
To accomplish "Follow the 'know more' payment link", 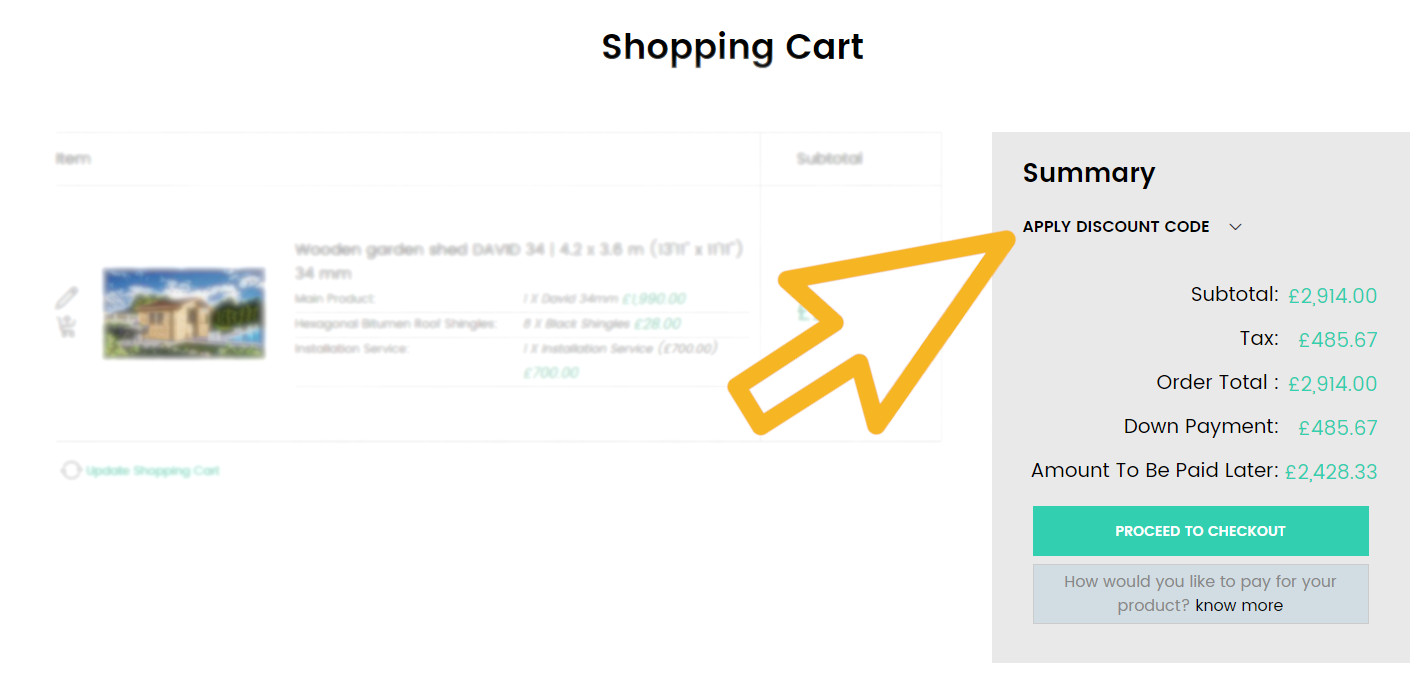I will coord(1239,605).
